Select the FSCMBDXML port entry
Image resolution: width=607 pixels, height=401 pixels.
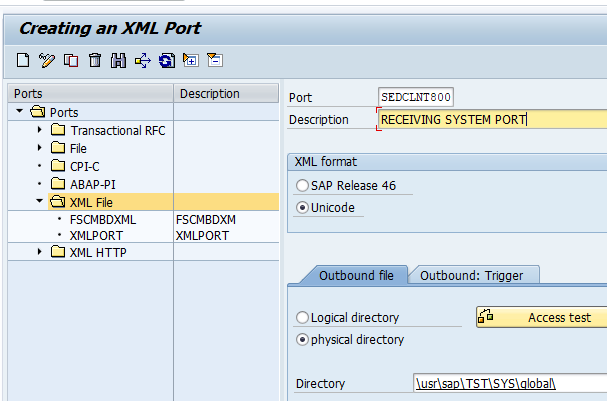point(102,218)
